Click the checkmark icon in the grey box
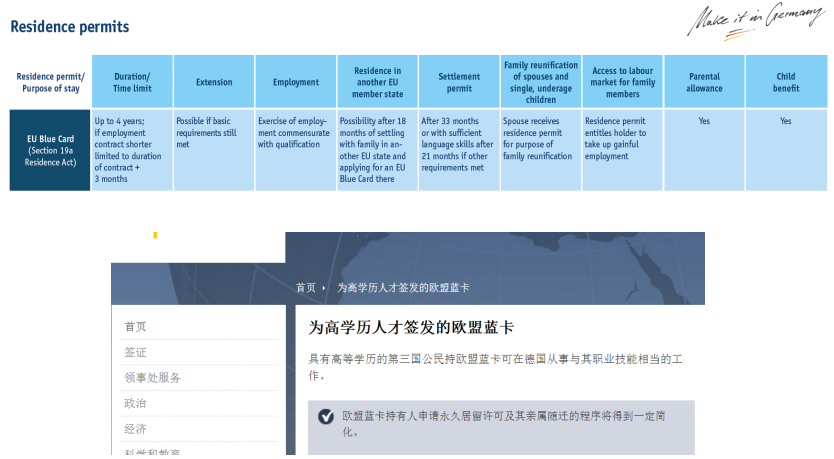The height and width of the screenshot is (459, 834). (326, 416)
